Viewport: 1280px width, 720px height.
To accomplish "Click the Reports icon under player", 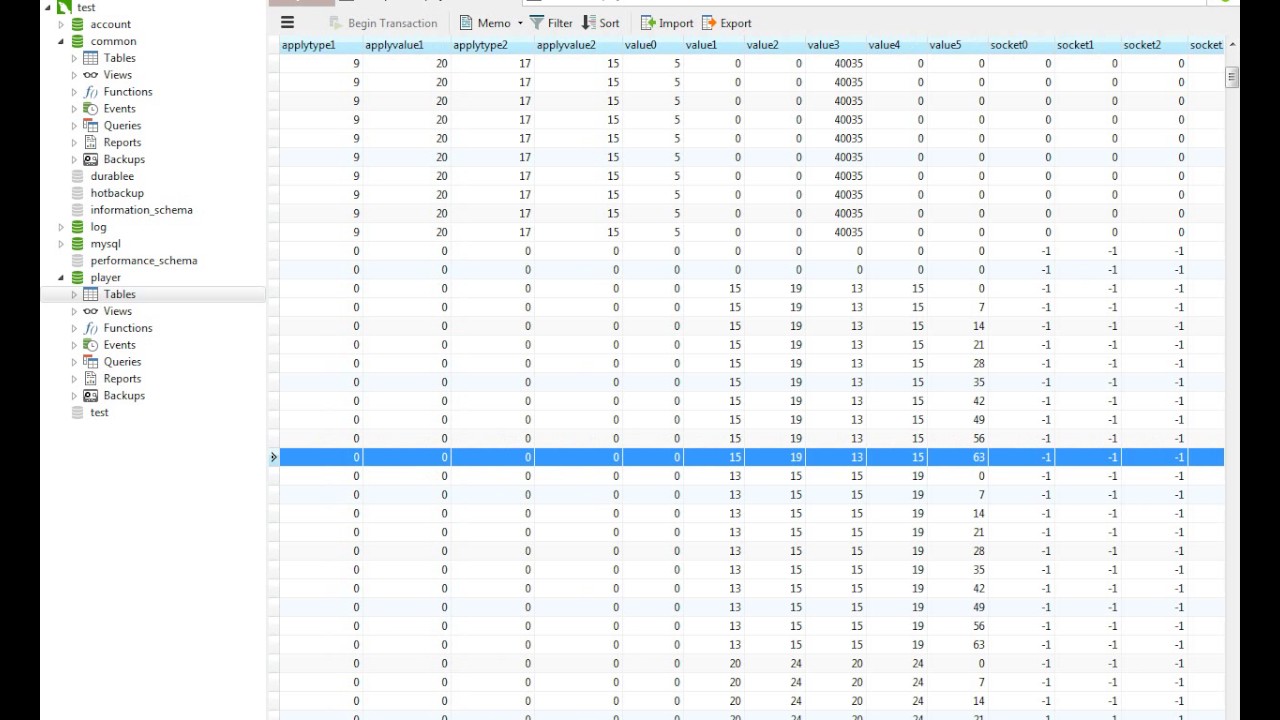I will (91, 379).
